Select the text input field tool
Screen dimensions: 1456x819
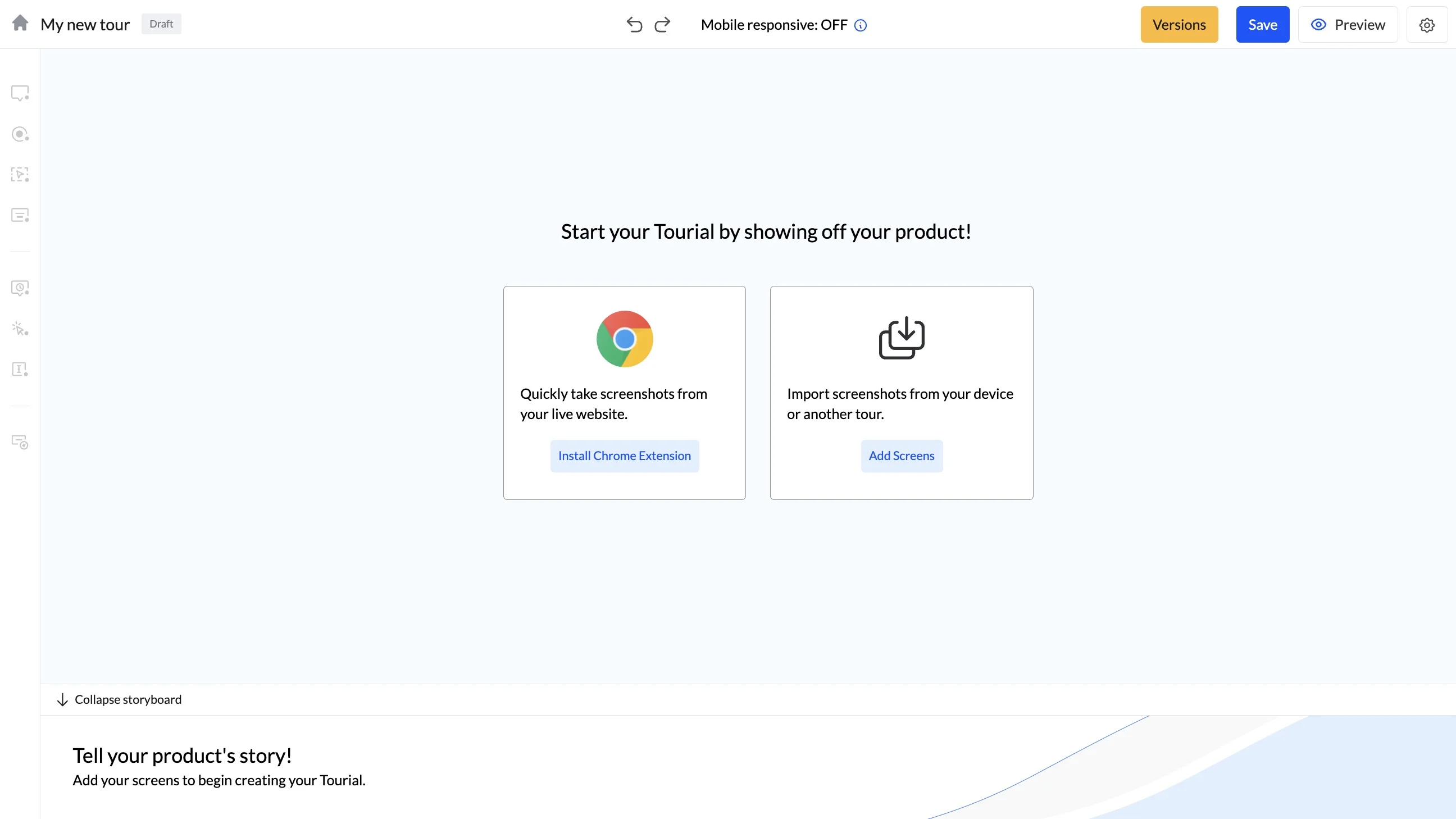coord(20,370)
